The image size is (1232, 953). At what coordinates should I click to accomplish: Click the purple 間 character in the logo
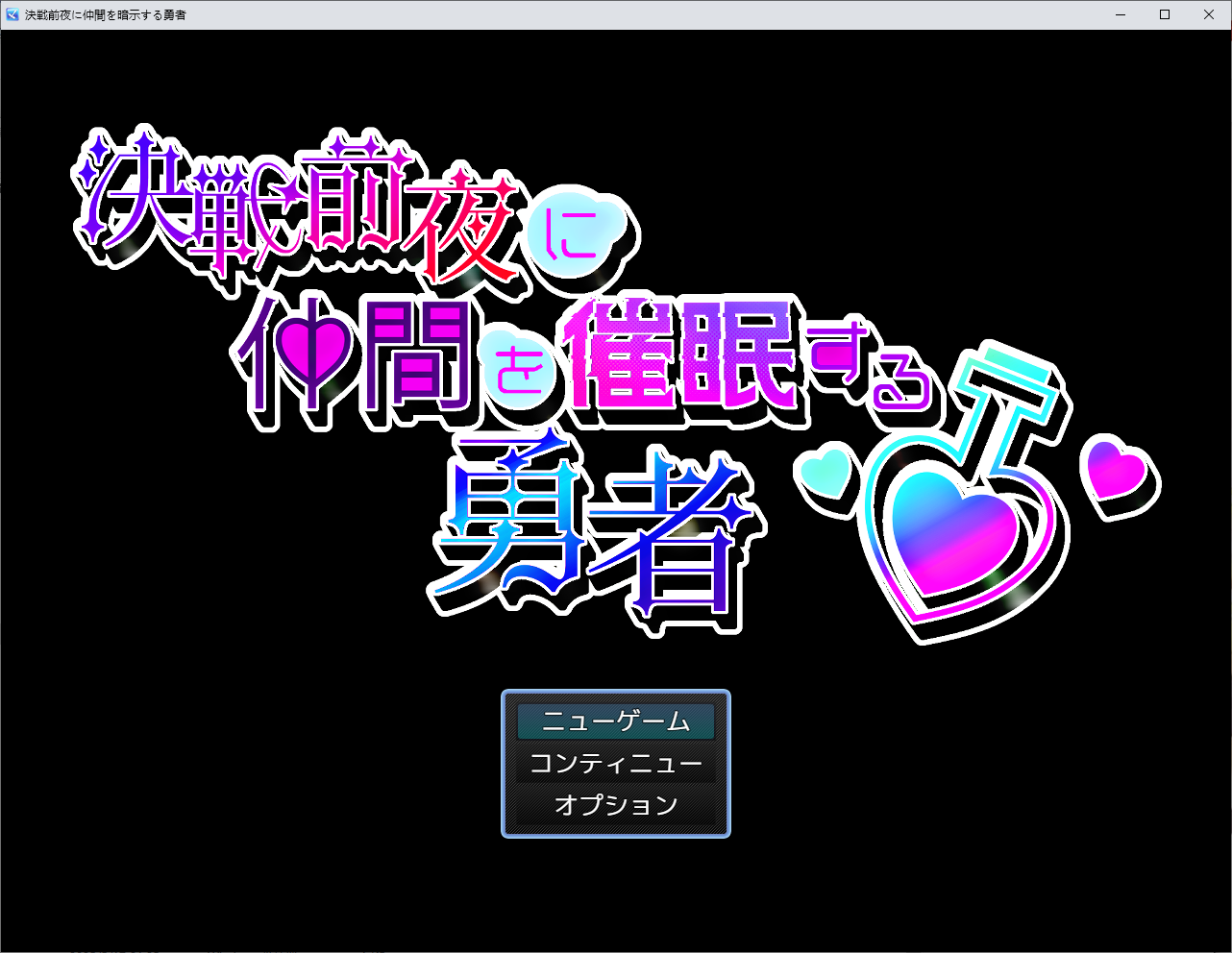pyautogui.click(x=415, y=355)
